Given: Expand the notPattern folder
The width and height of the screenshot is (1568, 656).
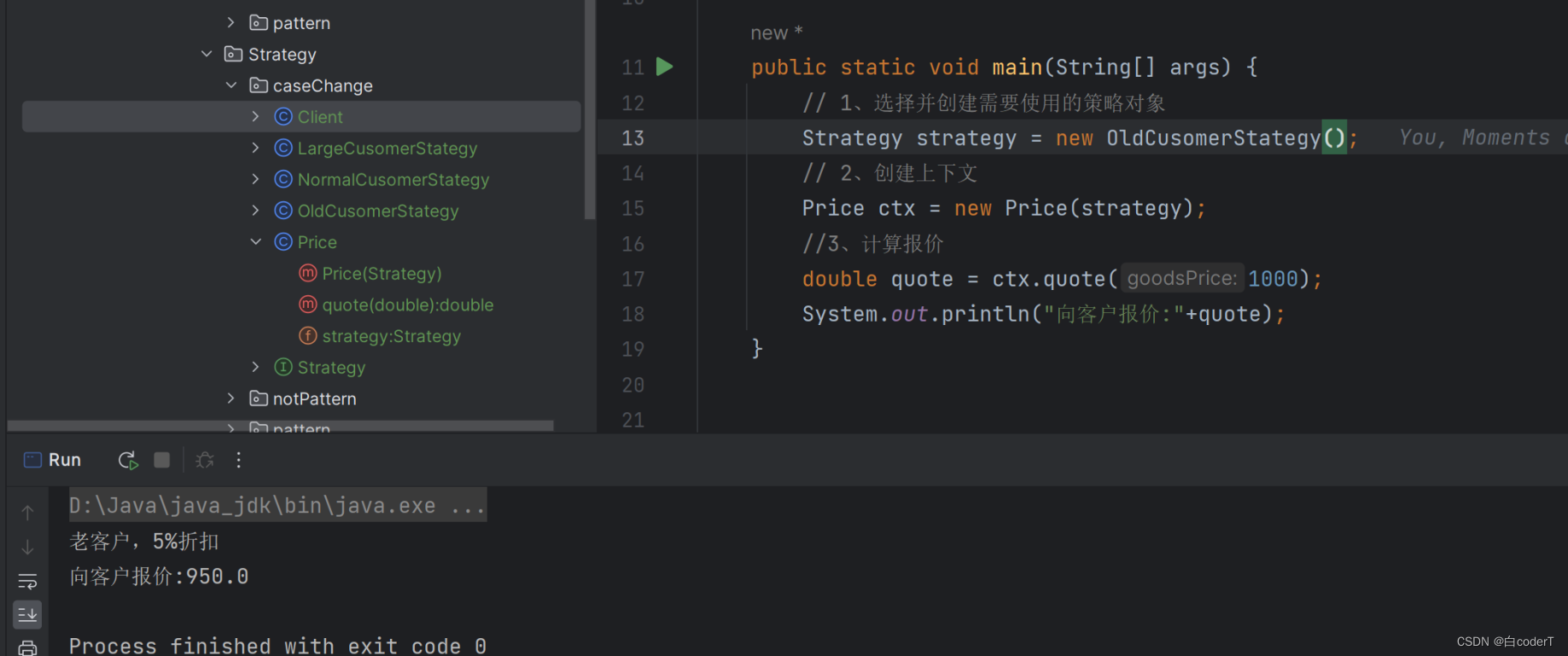Looking at the screenshot, I should (x=230, y=398).
